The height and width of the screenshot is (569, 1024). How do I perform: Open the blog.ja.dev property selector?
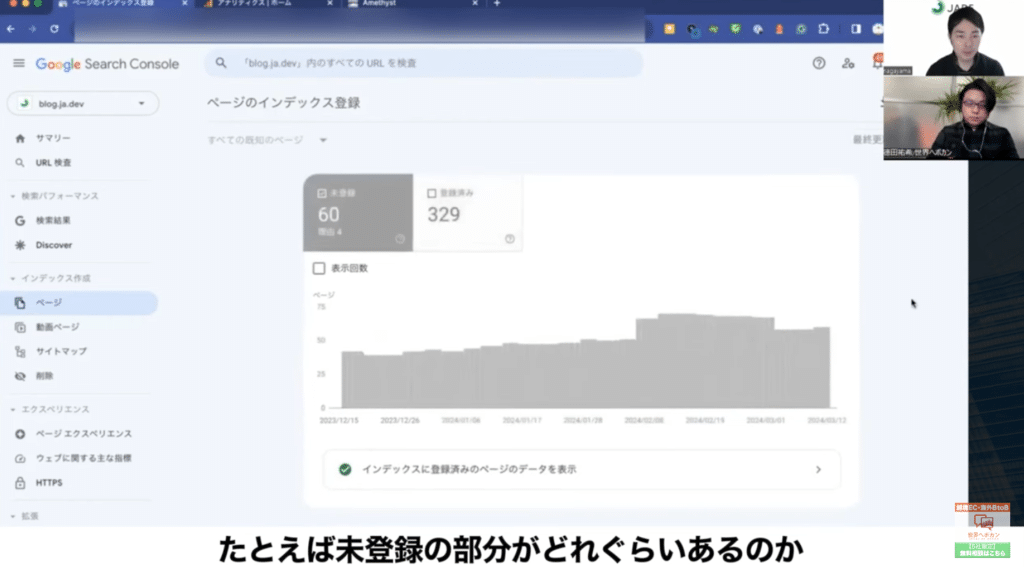coord(83,103)
